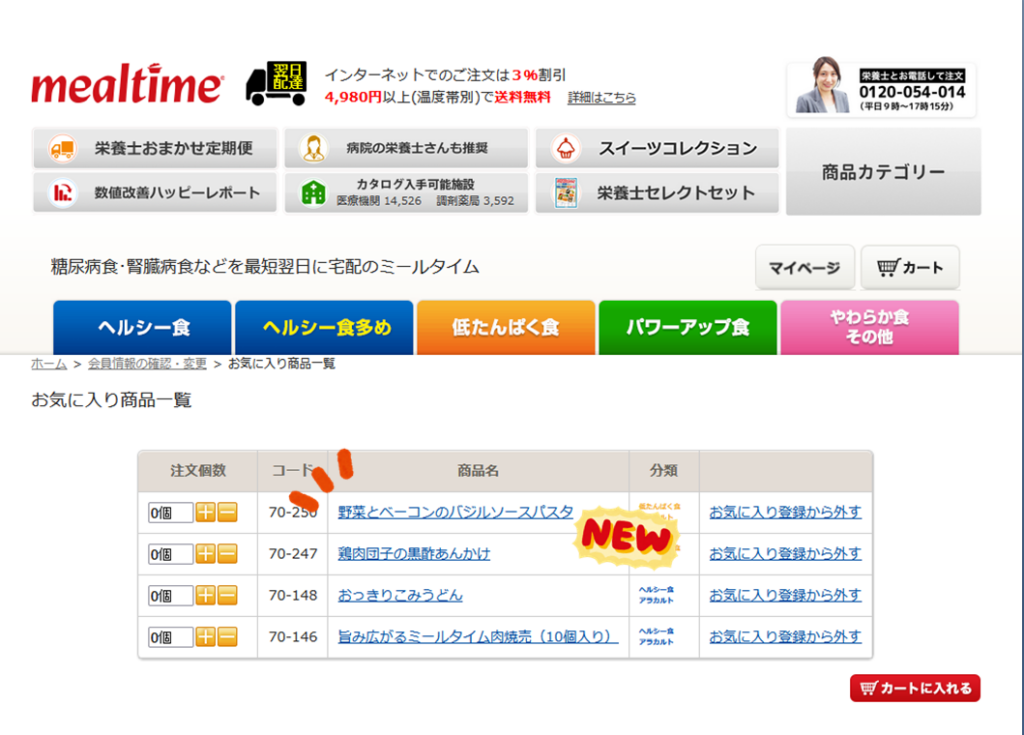1024x735 pixels.
Task: Select the パワーアップ食 tab
Action: click(687, 327)
